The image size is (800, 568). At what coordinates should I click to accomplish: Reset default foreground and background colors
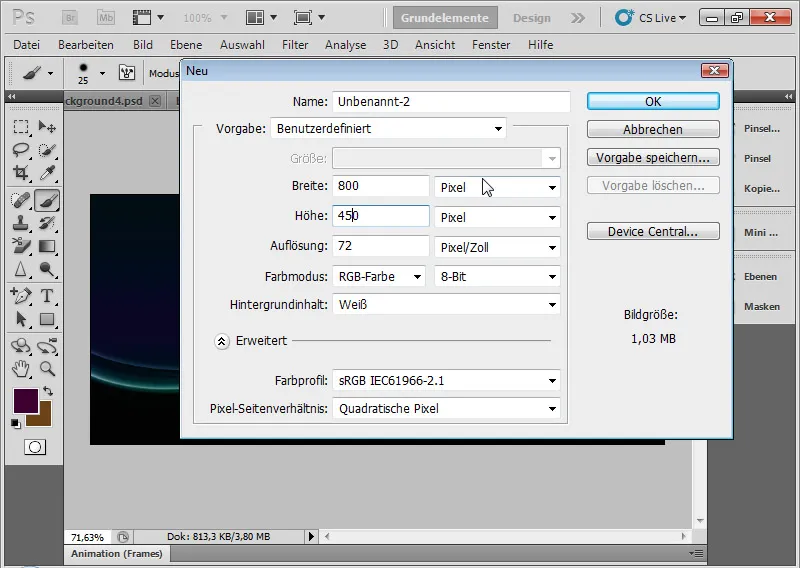(x=16, y=424)
